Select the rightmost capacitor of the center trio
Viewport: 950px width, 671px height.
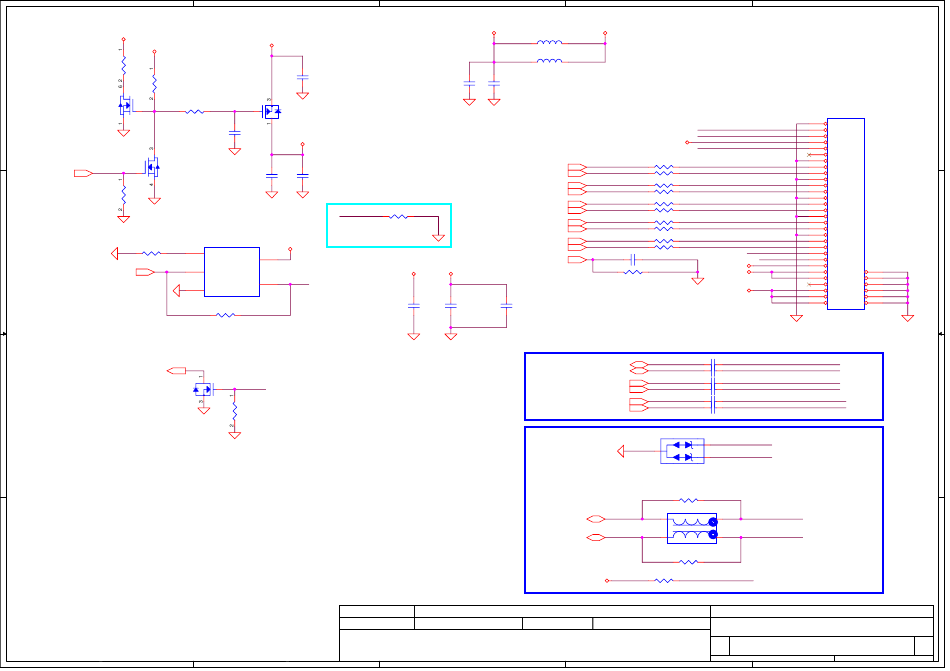(507, 306)
